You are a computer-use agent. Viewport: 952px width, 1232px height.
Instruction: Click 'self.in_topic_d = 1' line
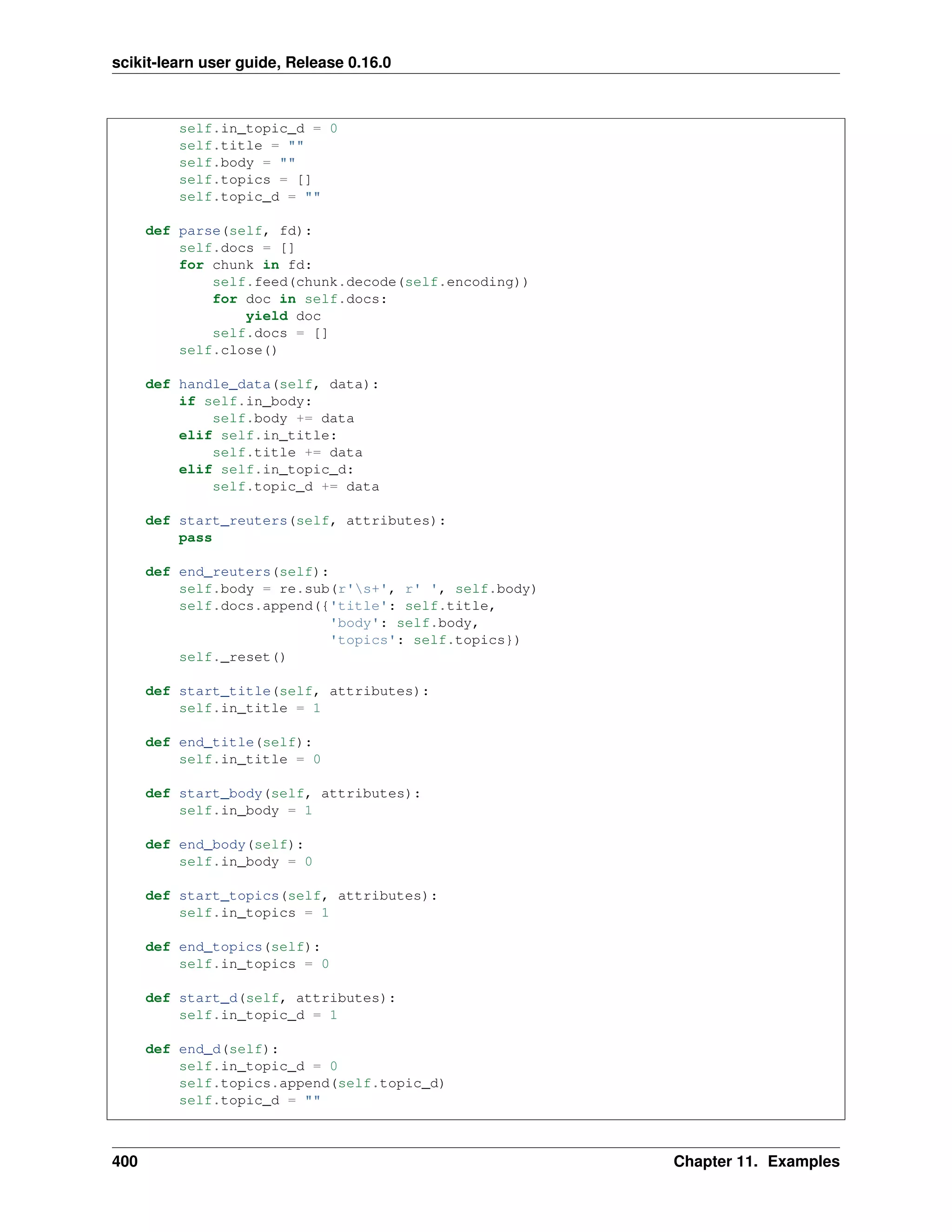coord(258,1015)
